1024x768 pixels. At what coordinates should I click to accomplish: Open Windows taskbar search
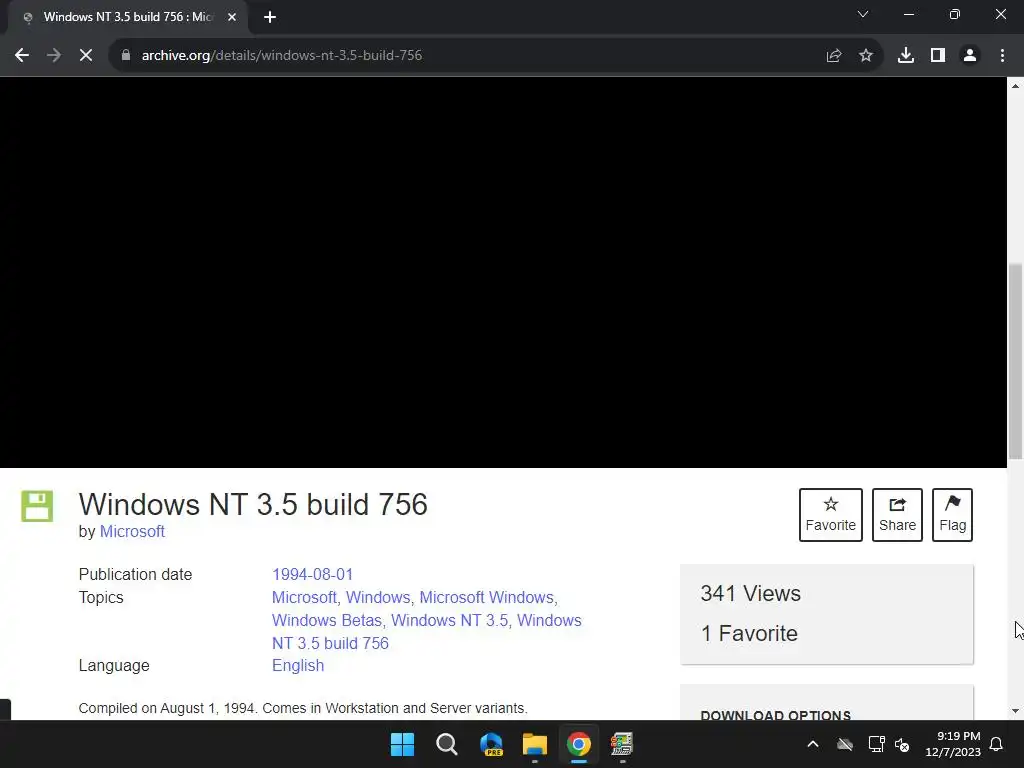point(447,744)
